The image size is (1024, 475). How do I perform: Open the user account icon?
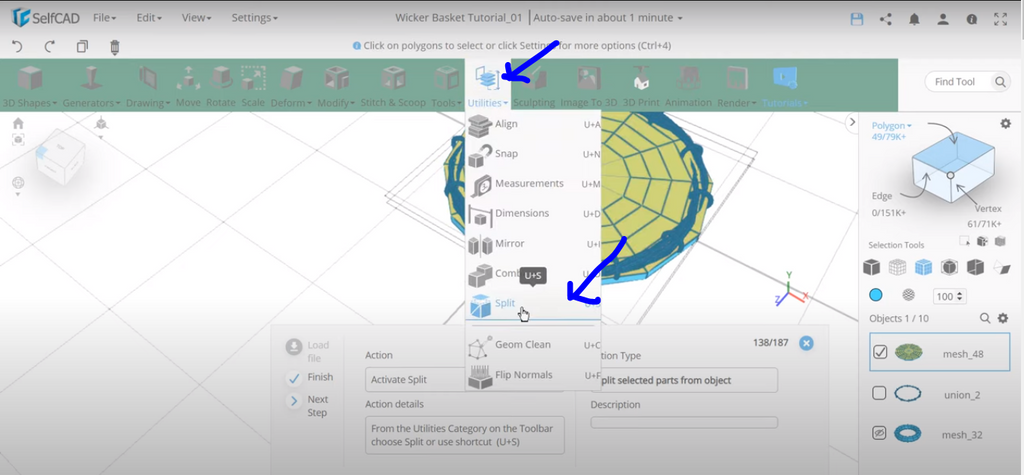[942, 18]
